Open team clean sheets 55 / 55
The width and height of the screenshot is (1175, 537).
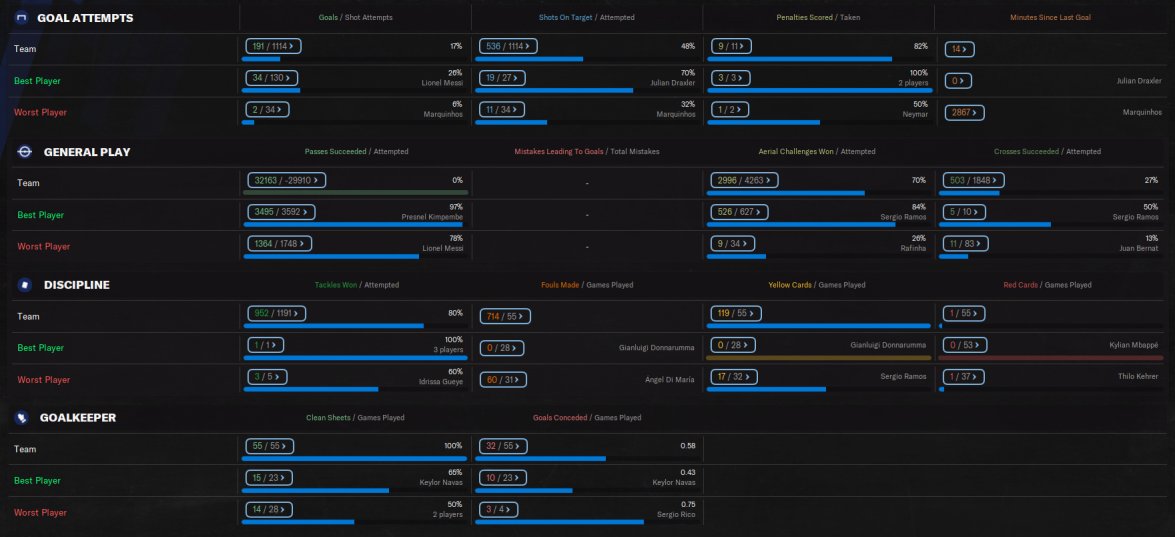[x=270, y=446]
